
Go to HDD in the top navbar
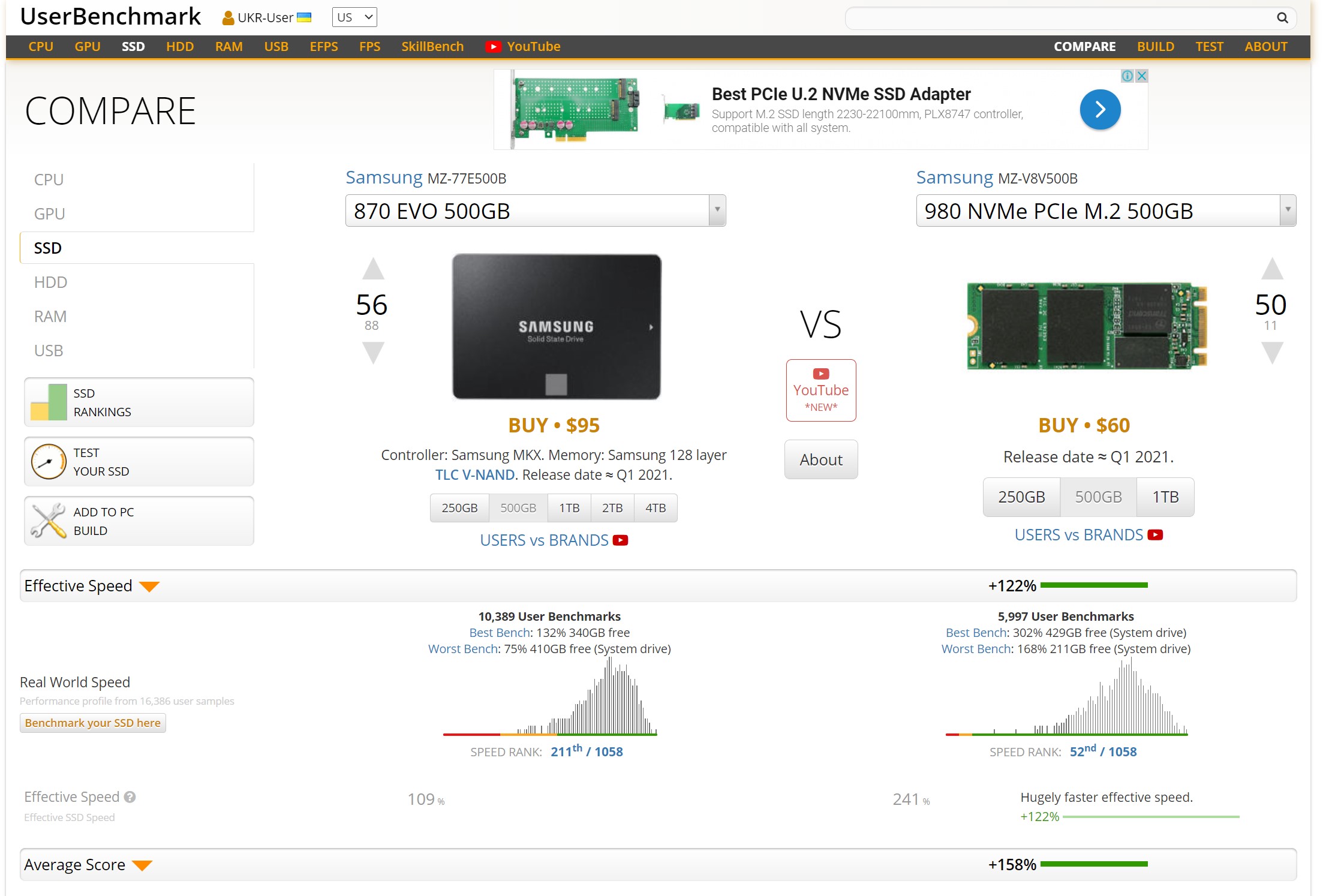(x=180, y=47)
